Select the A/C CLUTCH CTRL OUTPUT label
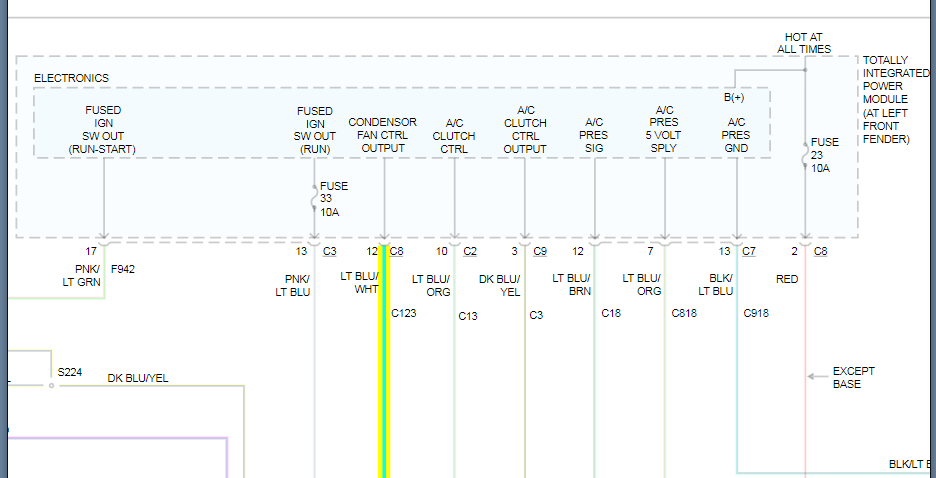 pos(525,130)
